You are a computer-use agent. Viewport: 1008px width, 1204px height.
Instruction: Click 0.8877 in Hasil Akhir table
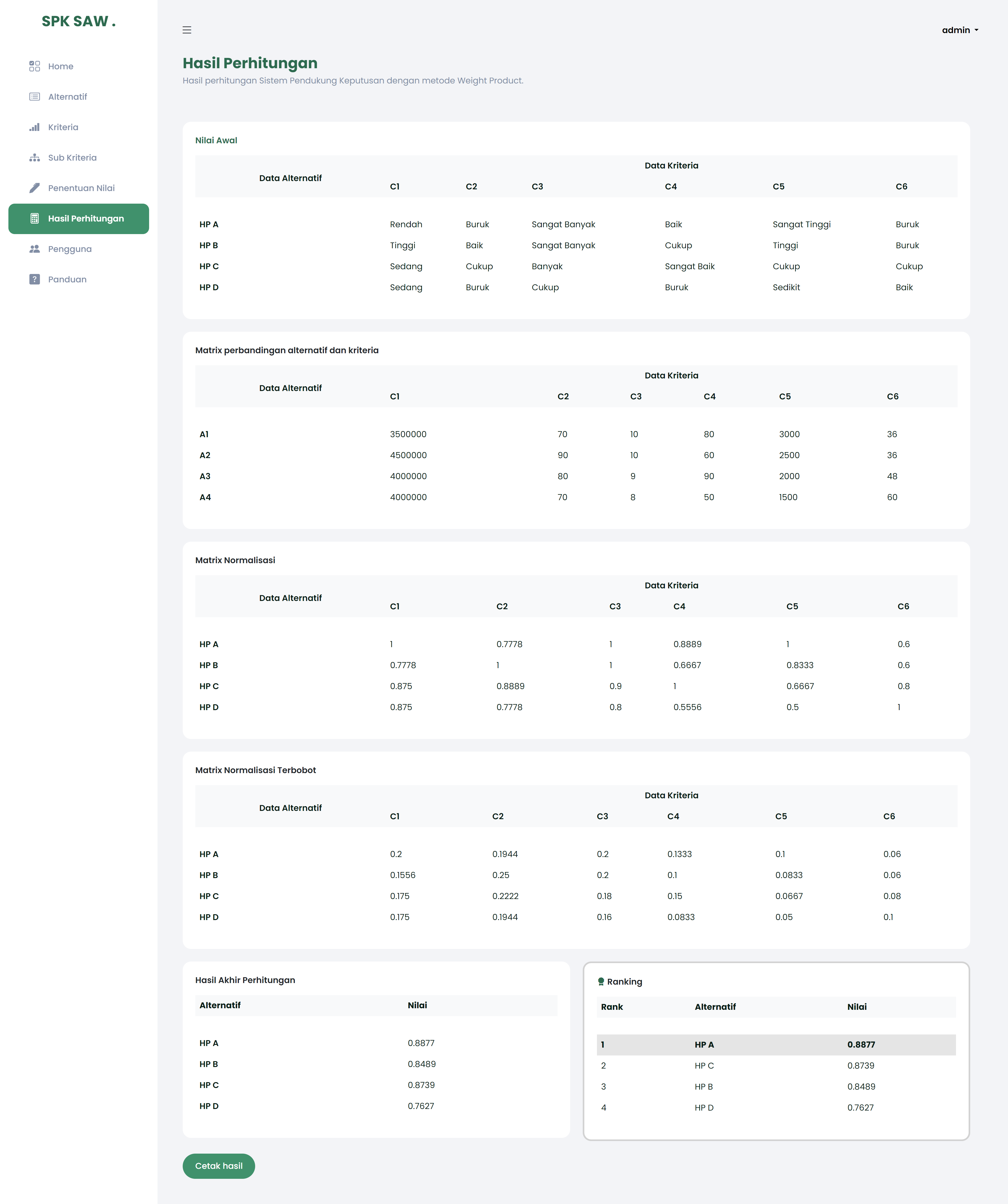[421, 1043]
